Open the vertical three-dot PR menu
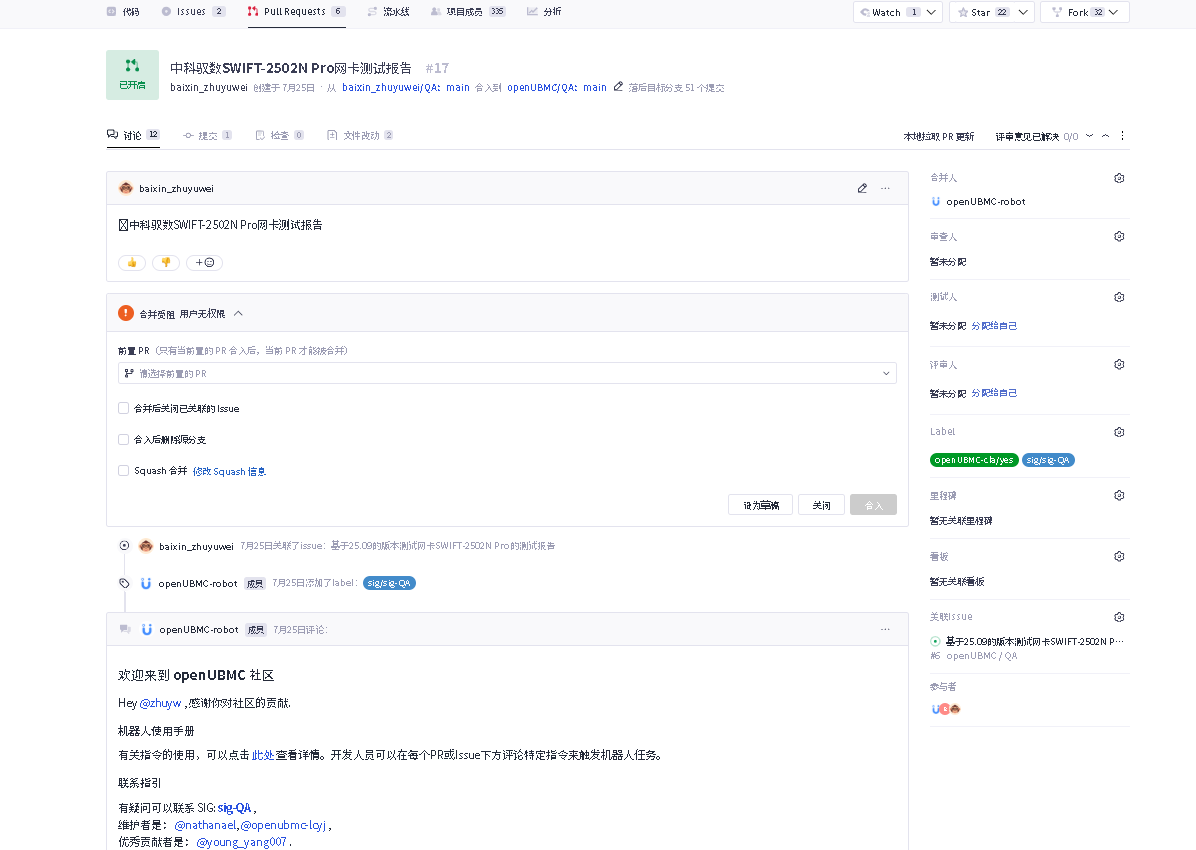 click(x=1122, y=136)
